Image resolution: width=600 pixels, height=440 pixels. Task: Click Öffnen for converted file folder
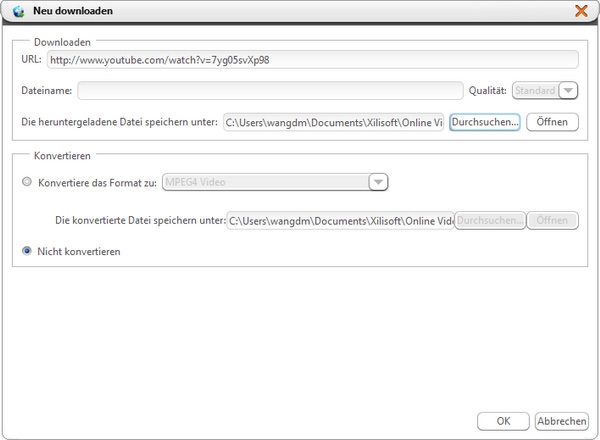pyautogui.click(x=552, y=220)
